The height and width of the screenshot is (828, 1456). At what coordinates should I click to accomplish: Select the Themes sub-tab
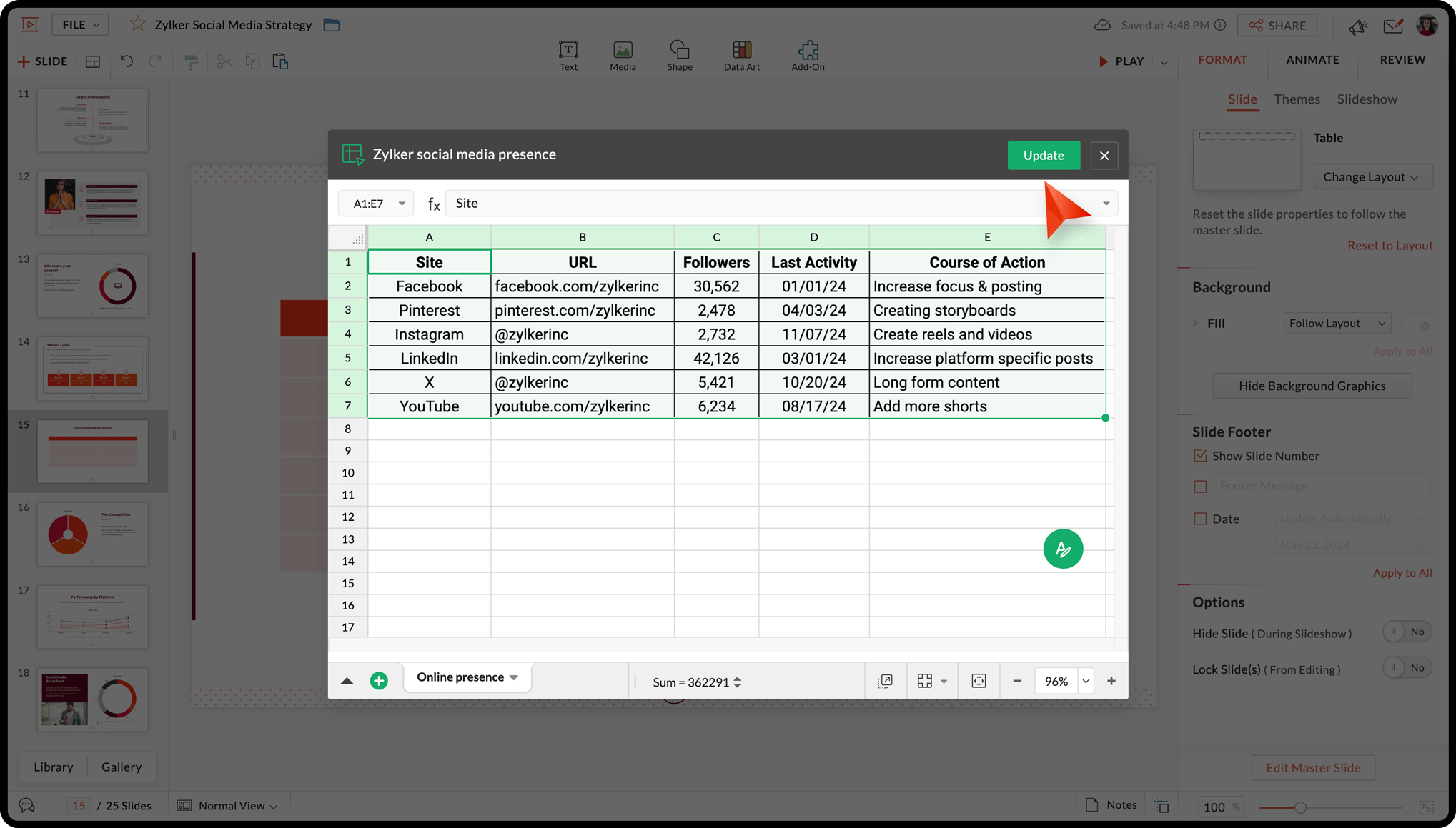pyautogui.click(x=1297, y=99)
